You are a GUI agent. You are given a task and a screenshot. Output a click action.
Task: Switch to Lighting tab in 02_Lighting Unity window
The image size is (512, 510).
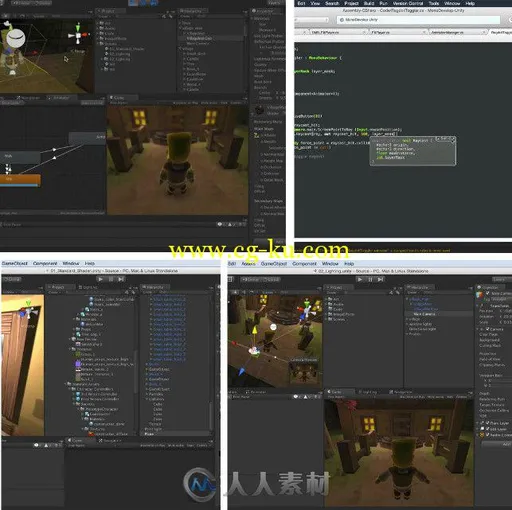point(367,392)
